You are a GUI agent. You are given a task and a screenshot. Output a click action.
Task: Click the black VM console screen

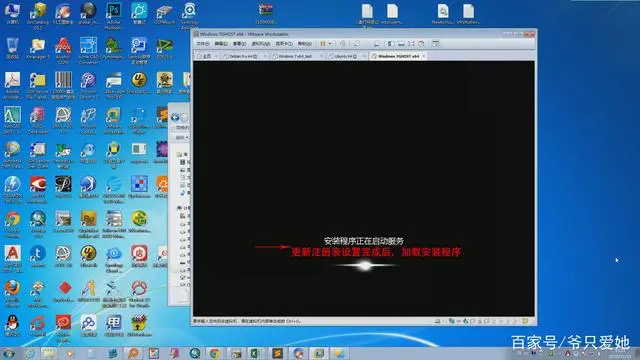364,188
